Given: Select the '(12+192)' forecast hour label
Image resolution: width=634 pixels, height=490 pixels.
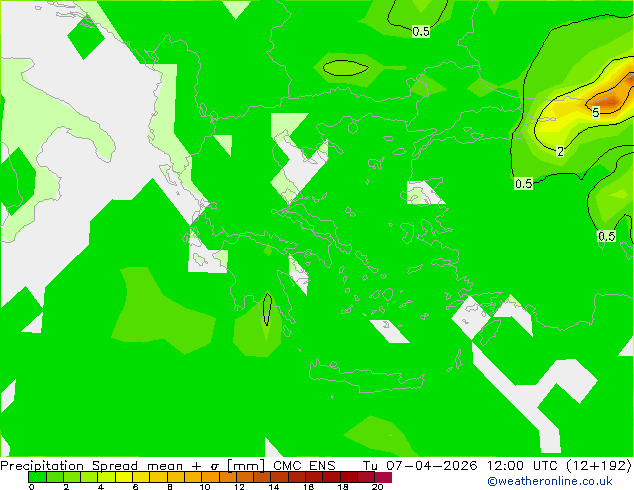Looking at the screenshot, I should tap(599, 465).
